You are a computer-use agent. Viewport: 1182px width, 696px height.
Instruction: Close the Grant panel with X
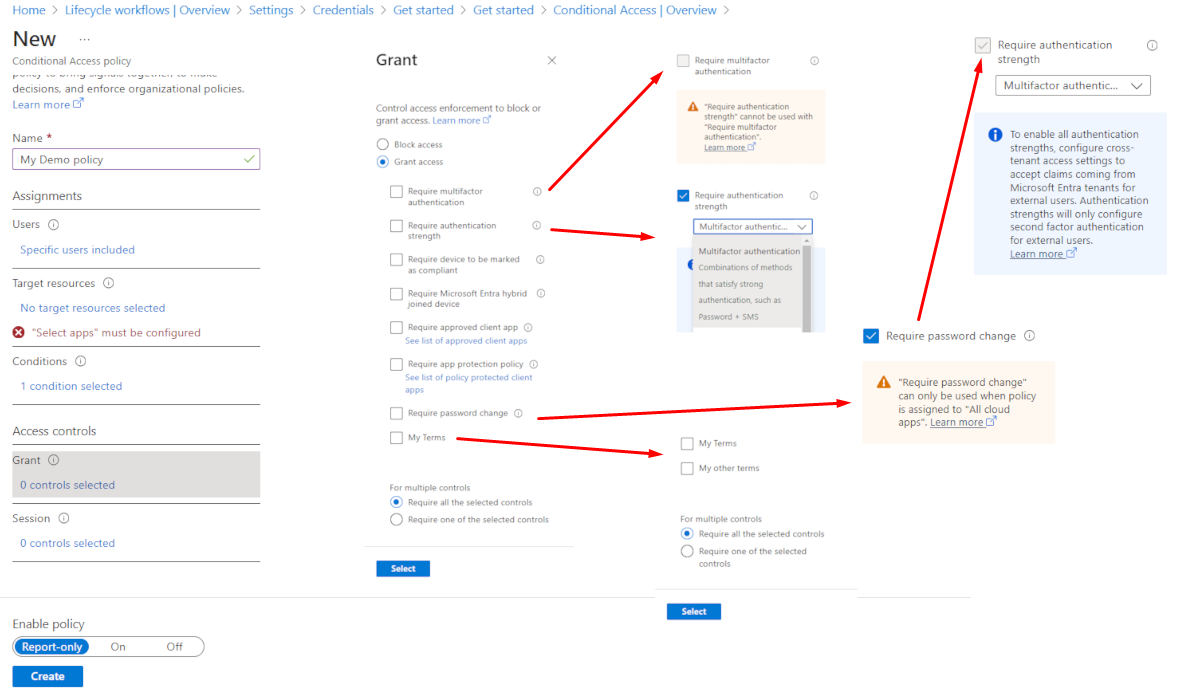click(552, 60)
